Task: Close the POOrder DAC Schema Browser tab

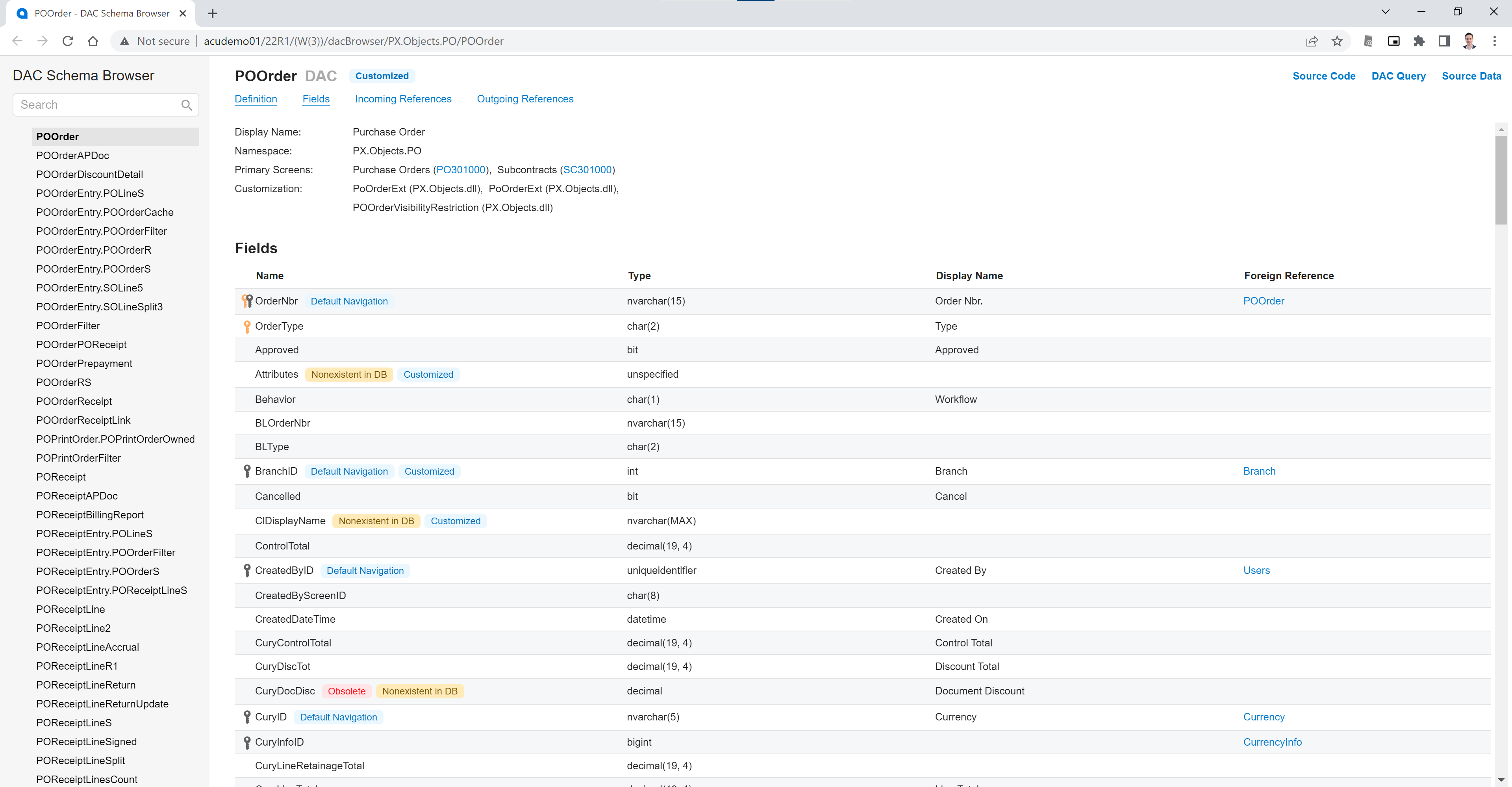Action: (183, 13)
